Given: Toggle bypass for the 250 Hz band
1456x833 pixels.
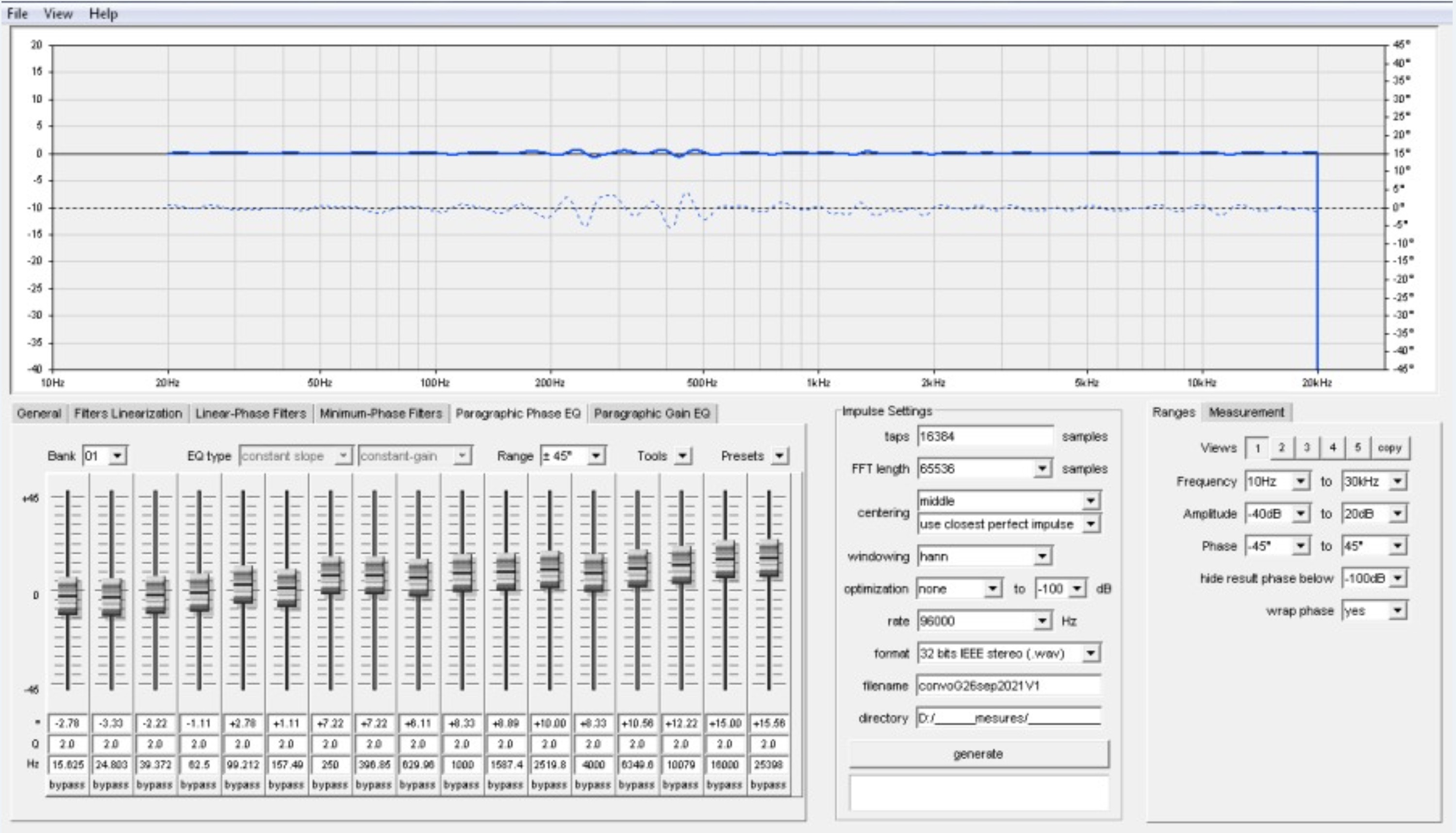Looking at the screenshot, I should point(330,785).
